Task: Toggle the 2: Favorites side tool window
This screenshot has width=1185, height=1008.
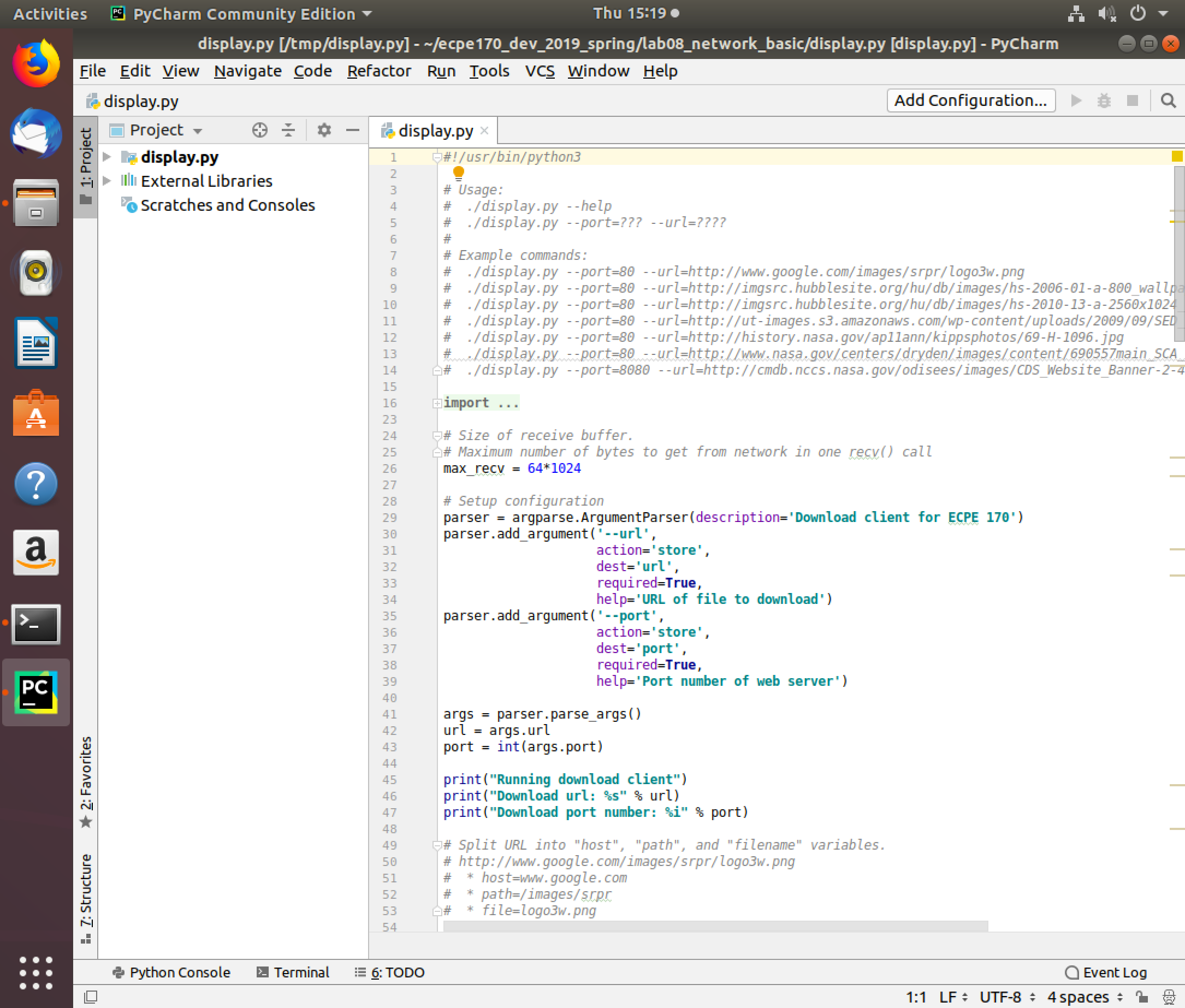Action: point(86,780)
